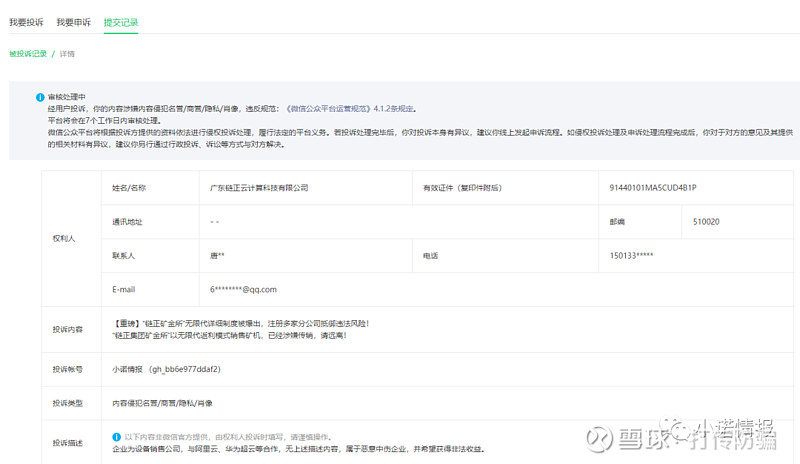Click the email 6********@qq.com
The height and width of the screenshot is (464, 800).
tap(243, 289)
